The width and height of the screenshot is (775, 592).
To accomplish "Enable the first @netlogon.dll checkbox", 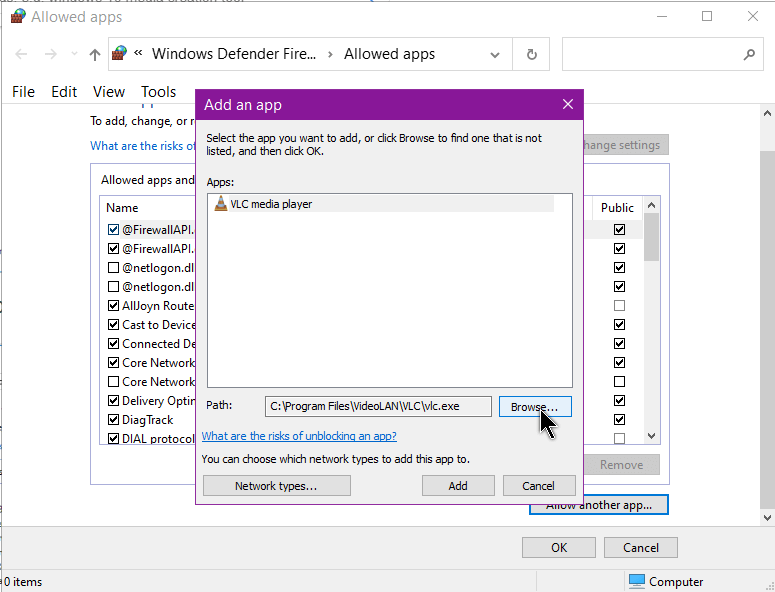I will pos(113,268).
